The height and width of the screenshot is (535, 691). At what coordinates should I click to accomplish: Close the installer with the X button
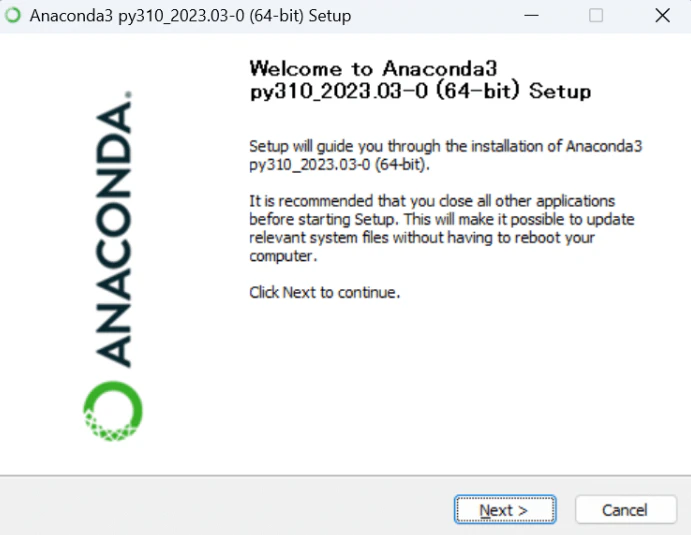[x=662, y=15]
